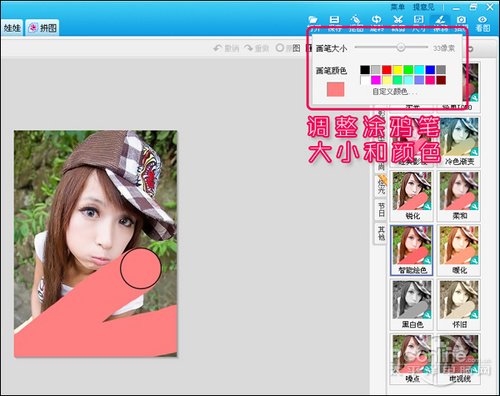The width and height of the screenshot is (500, 396).
Task: Adjust the 画笔大小 brush size slider handle
Action: 401,47
